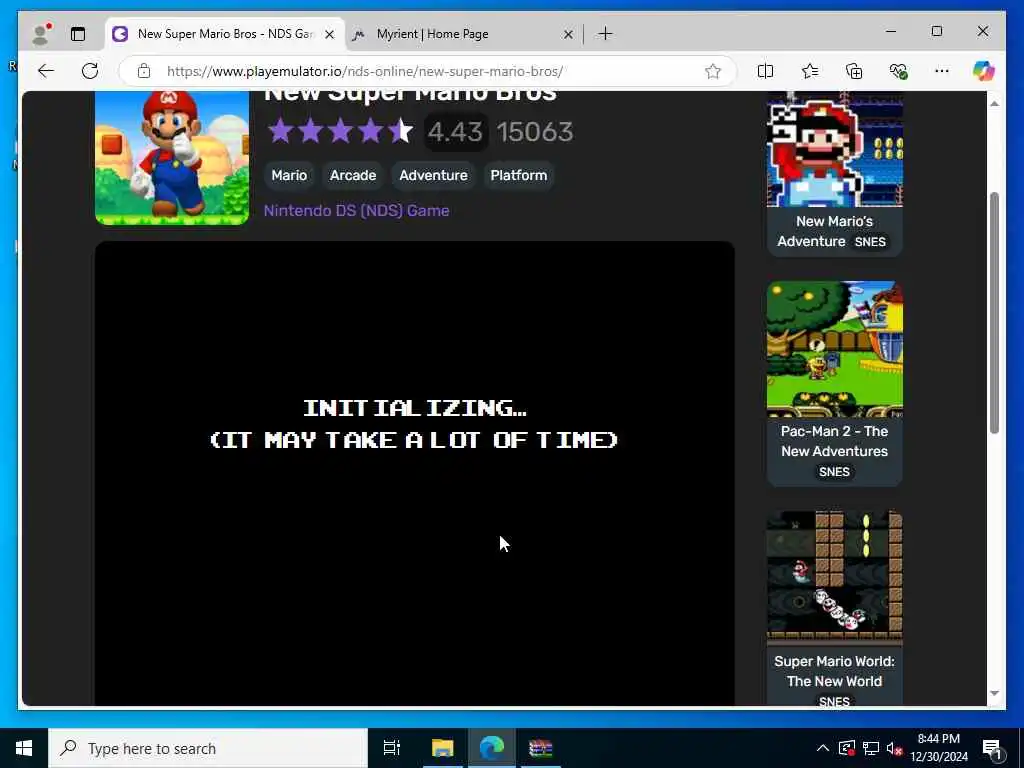Click the security alert tray icon
The width and height of the screenshot is (1024, 768).
point(847,748)
